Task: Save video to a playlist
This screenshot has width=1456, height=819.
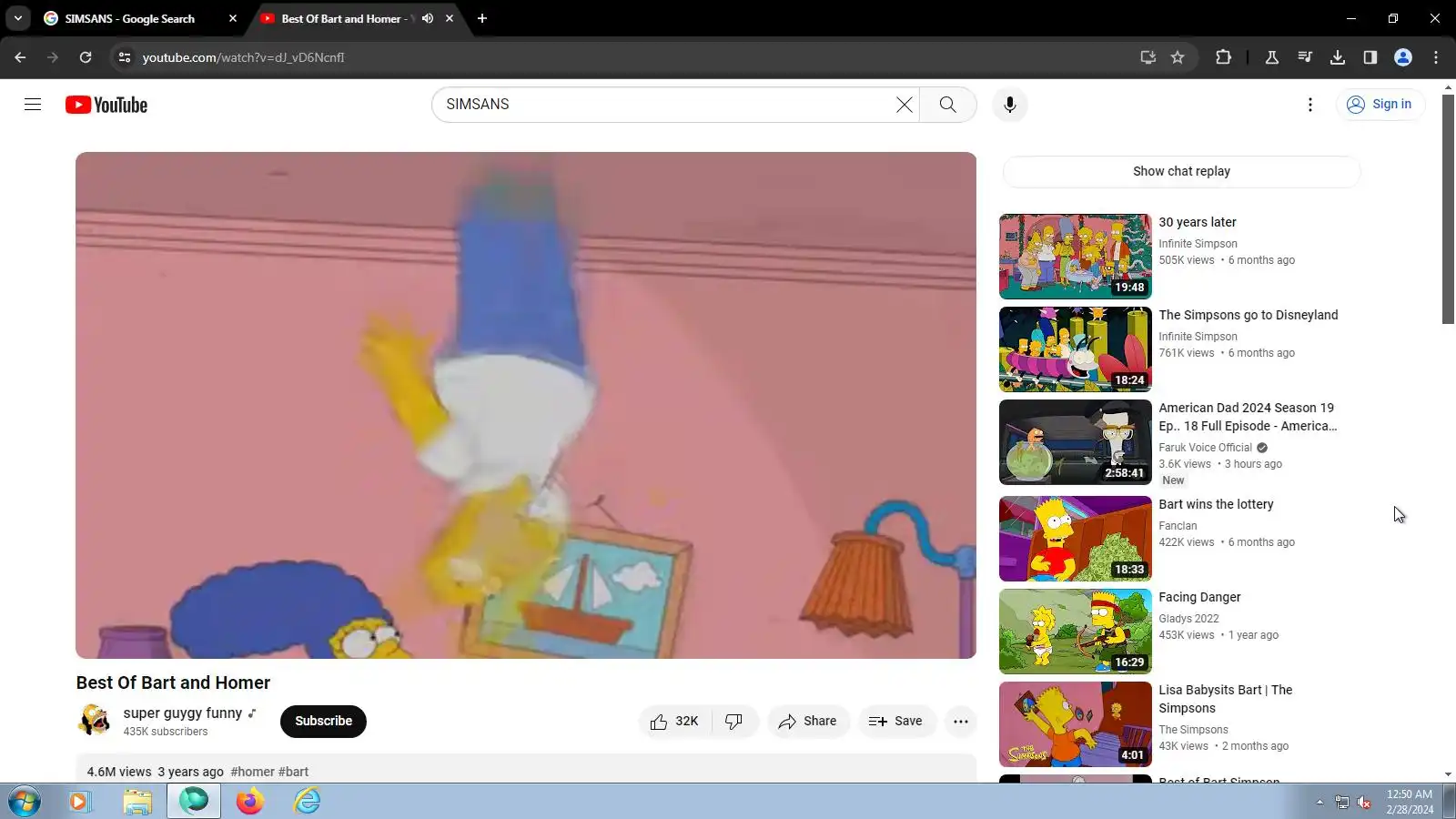Action: 896,722
